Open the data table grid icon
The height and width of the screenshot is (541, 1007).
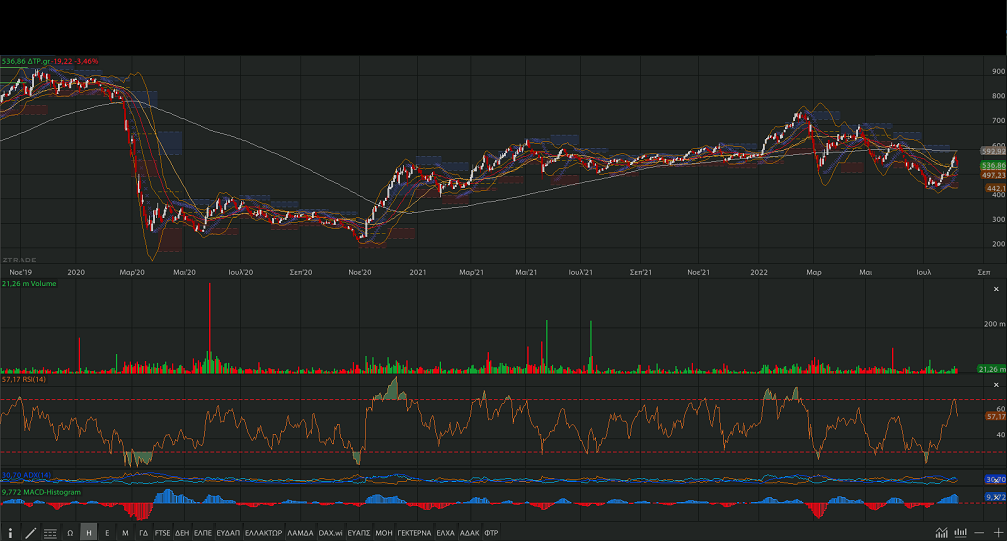[50, 533]
